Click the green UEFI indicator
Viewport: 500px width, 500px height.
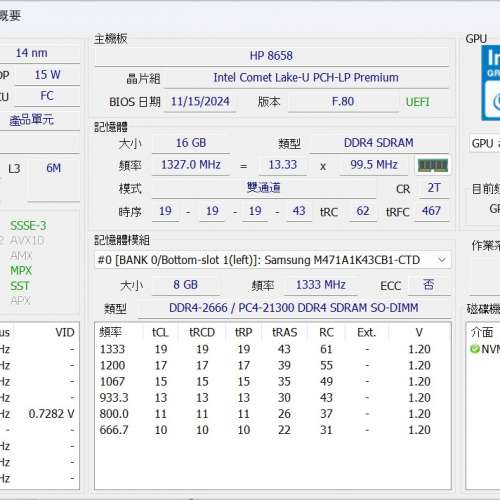[418, 102]
